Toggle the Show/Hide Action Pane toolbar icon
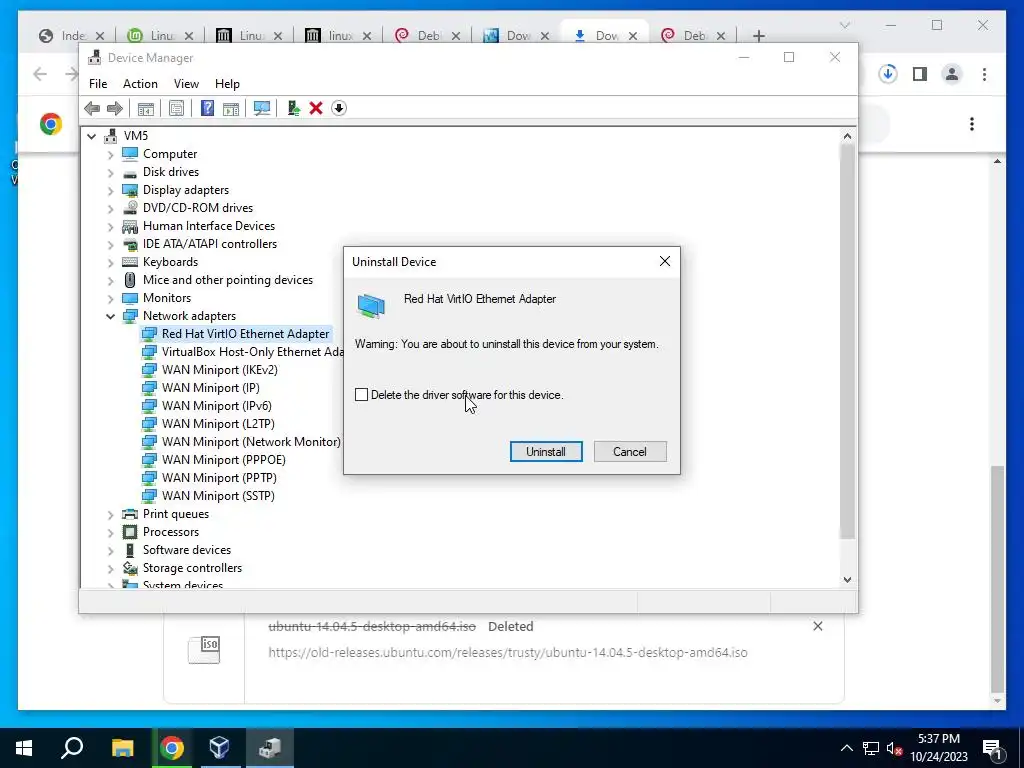1024x768 pixels. click(x=231, y=108)
